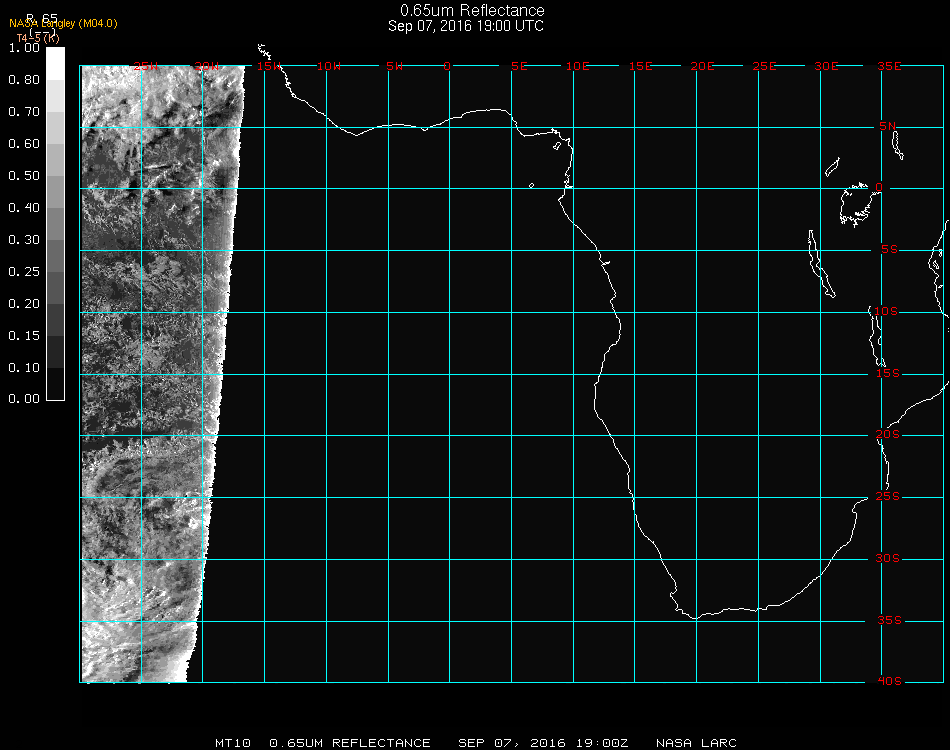Screen dimensions: 950x750
Task: Click the 20E longitude label
Action: (x=702, y=66)
